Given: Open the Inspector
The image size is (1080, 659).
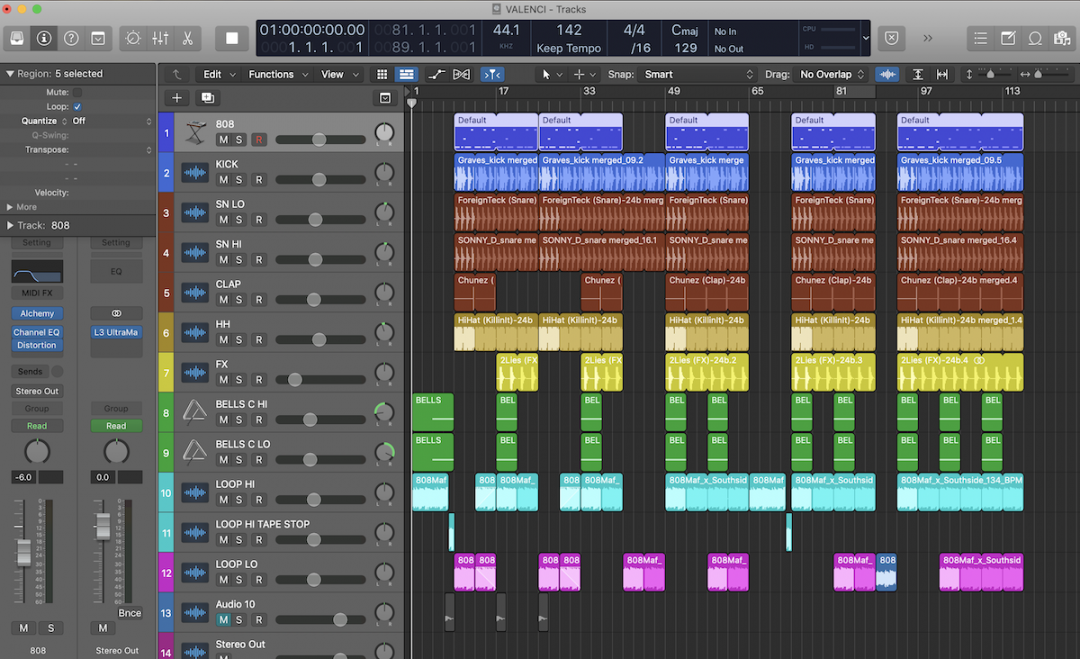Looking at the screenshot, I should click(42, 38).
